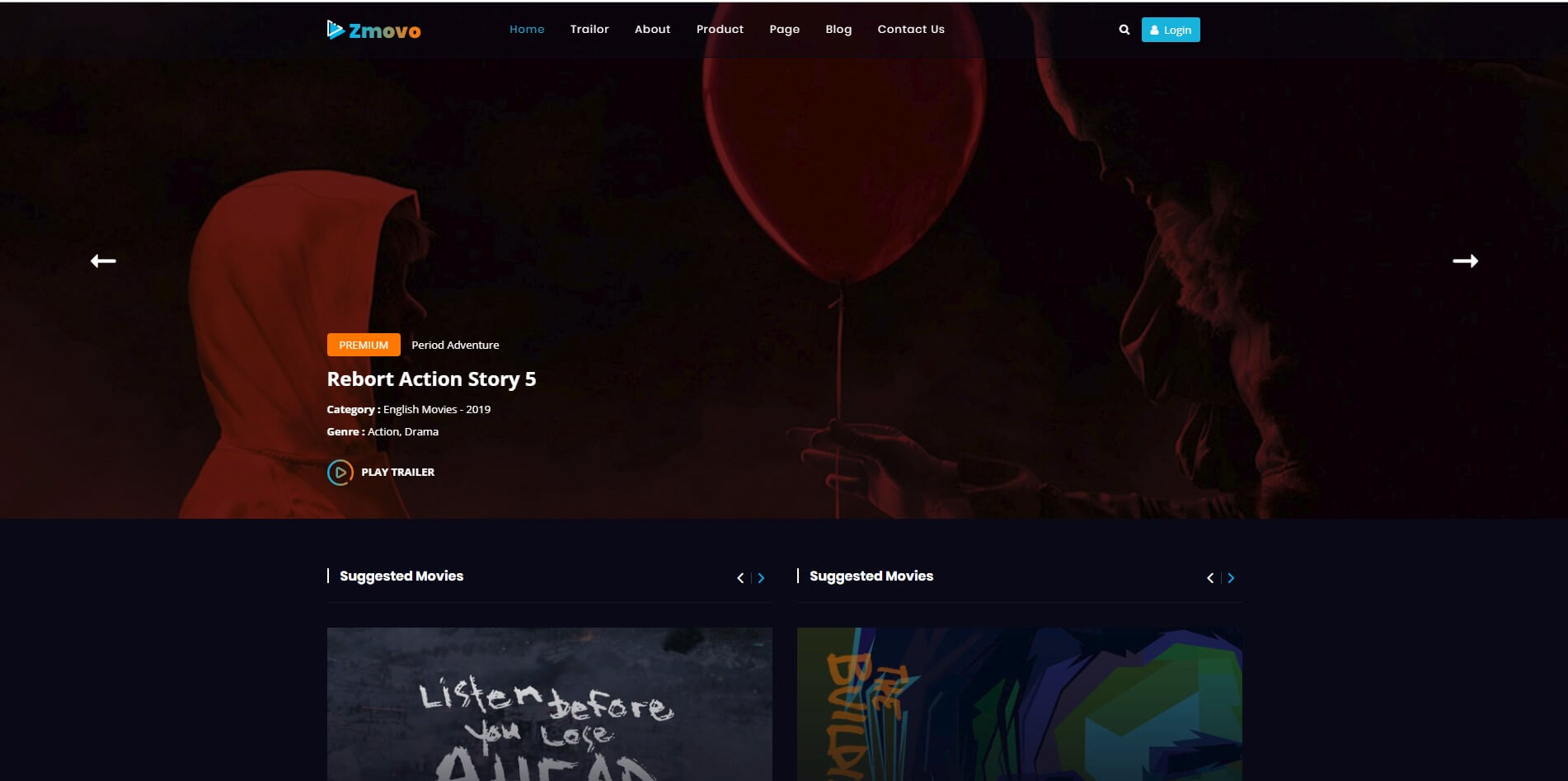This screenshot has height=781, width=1568.
Task: Open the Product menu item
Action: click(x=720, y=29)
